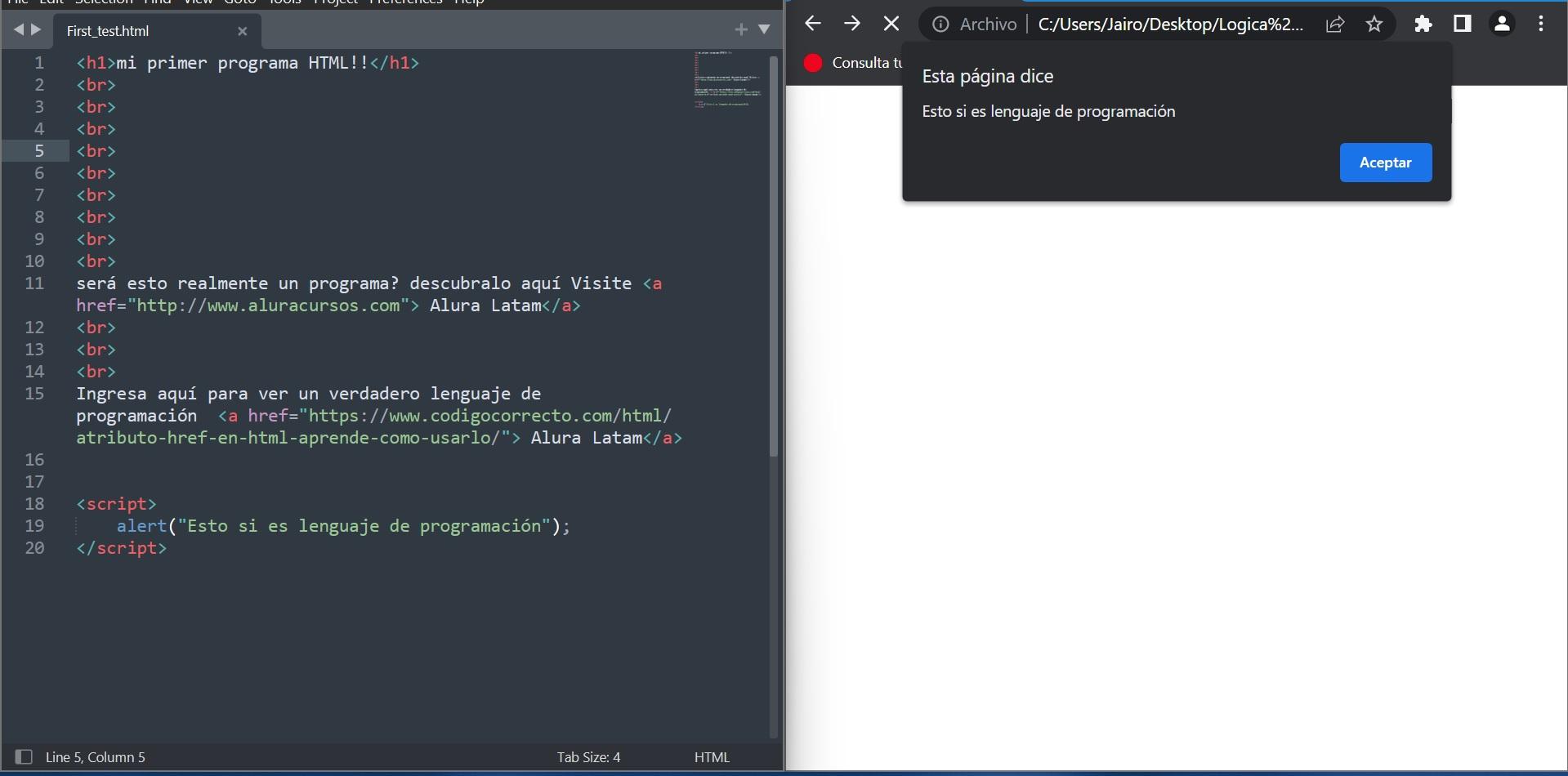Open the tab list dropdown in Sublime
This screenshot has width=1568, height=776.
pyautogui.click(x=764, y=29)
